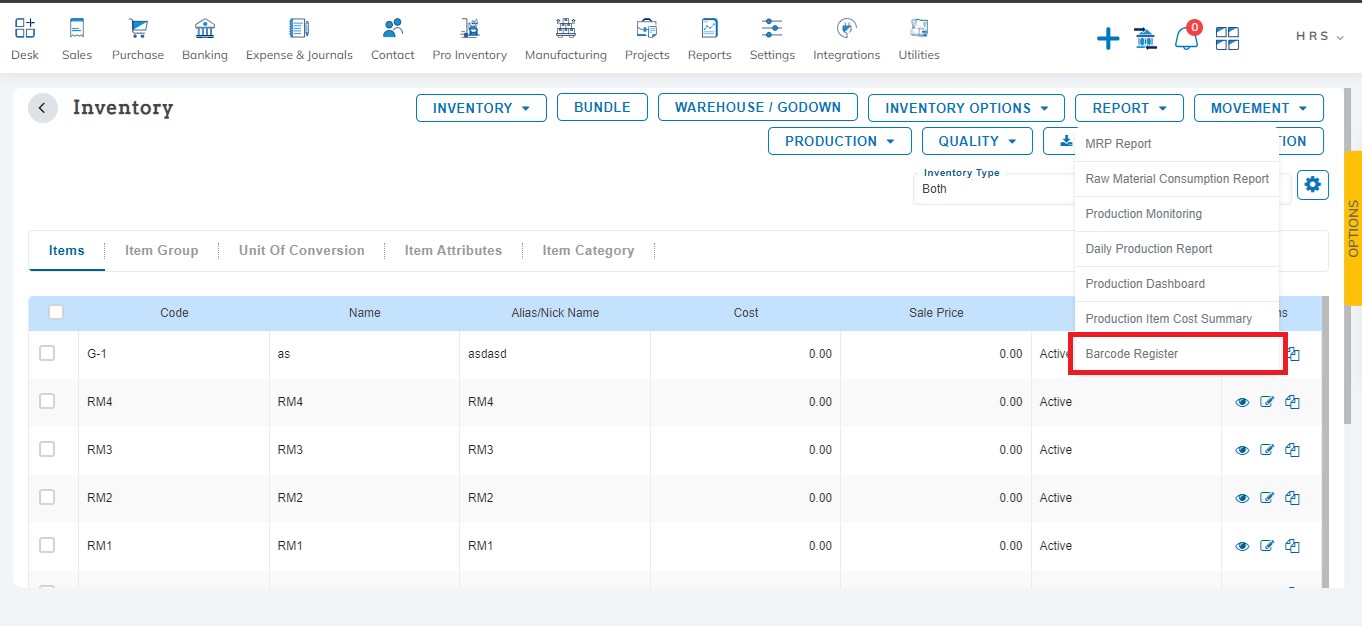Open the Utilities module
The image size is (1362, 626).
tap(919, 40)
